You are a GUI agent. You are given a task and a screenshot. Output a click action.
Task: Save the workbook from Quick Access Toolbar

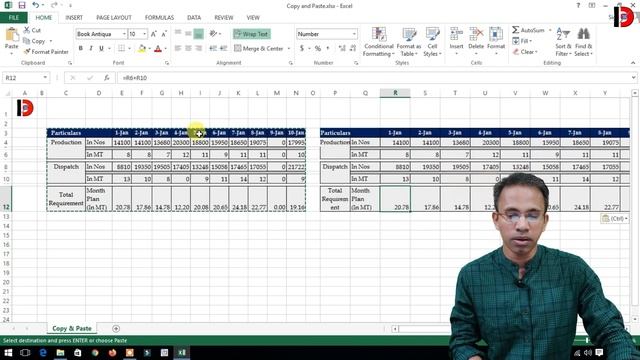22,5
